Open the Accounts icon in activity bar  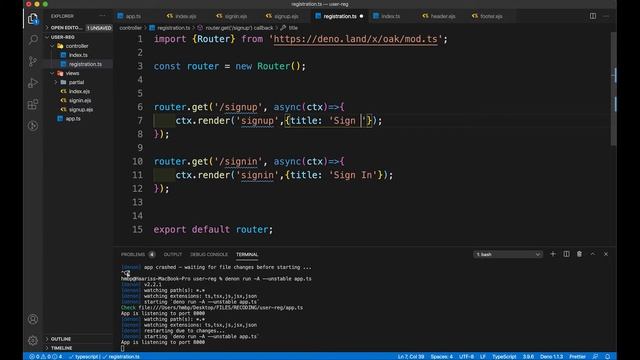click(x=33, y=319)
